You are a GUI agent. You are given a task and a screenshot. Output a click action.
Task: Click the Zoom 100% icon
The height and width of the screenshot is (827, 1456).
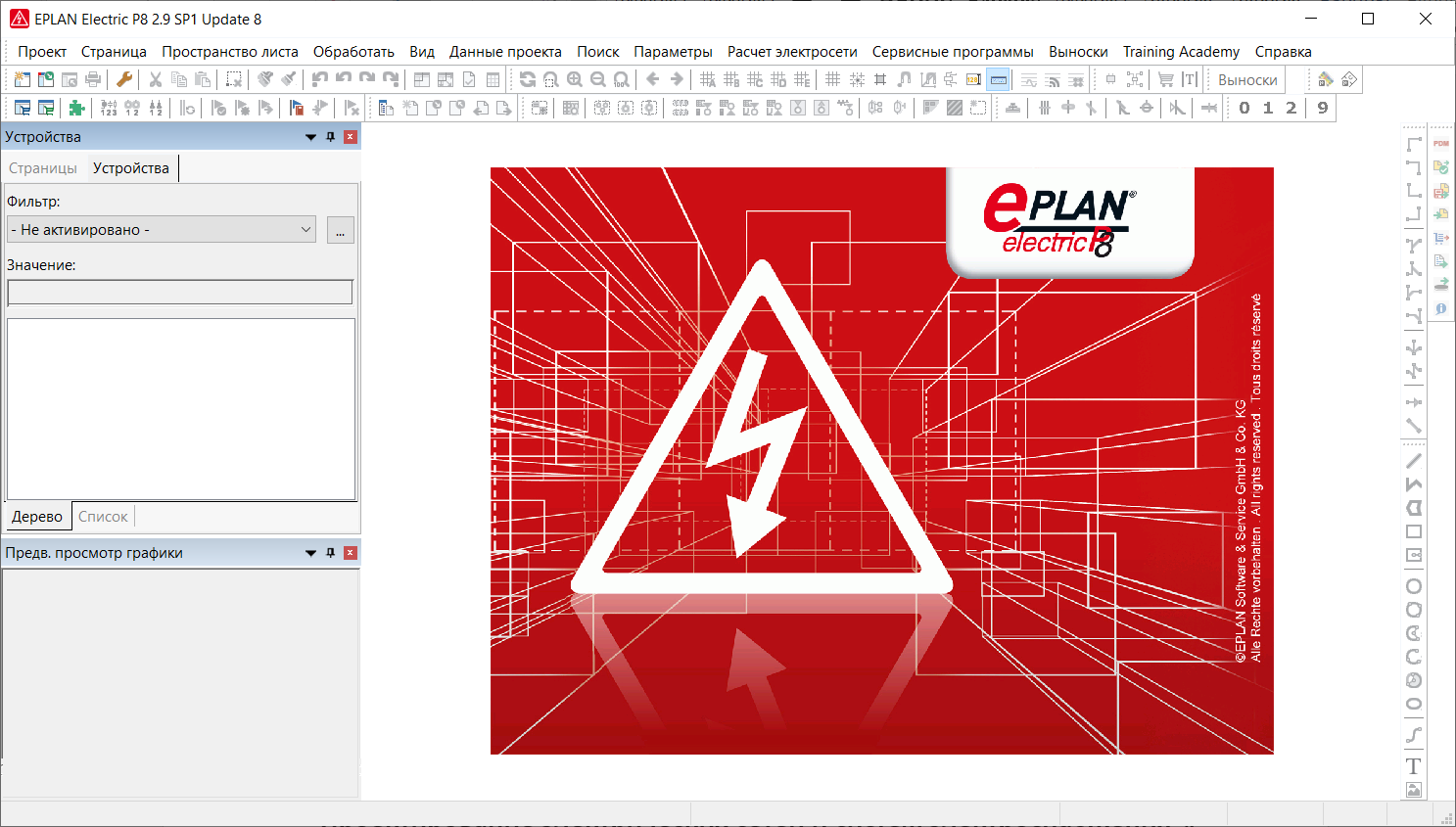(622, 80)
